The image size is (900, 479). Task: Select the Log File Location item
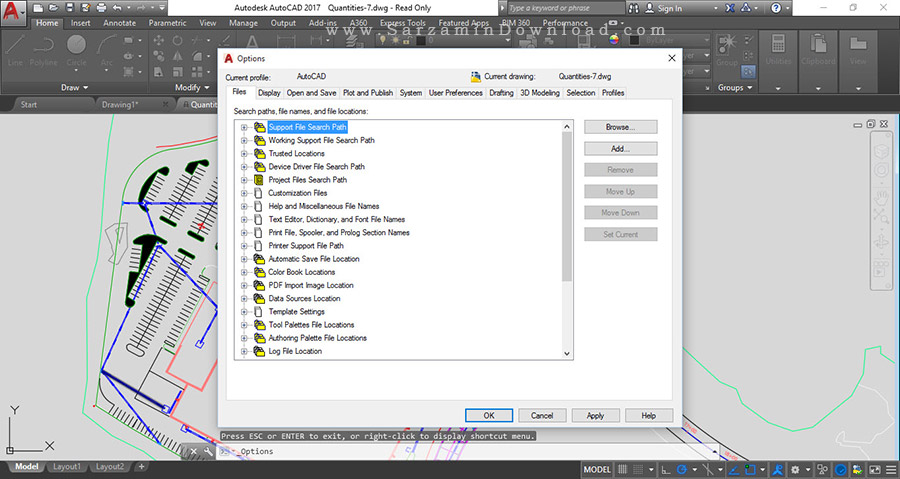[295, 351]
